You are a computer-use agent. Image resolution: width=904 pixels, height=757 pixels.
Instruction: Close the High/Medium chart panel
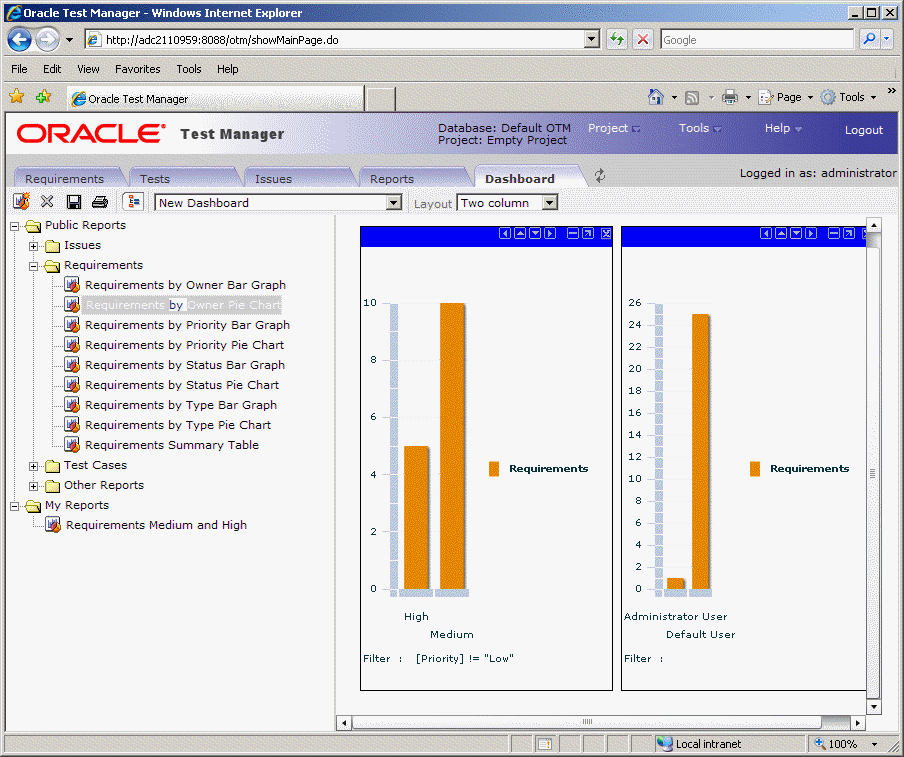coord(606,233)
